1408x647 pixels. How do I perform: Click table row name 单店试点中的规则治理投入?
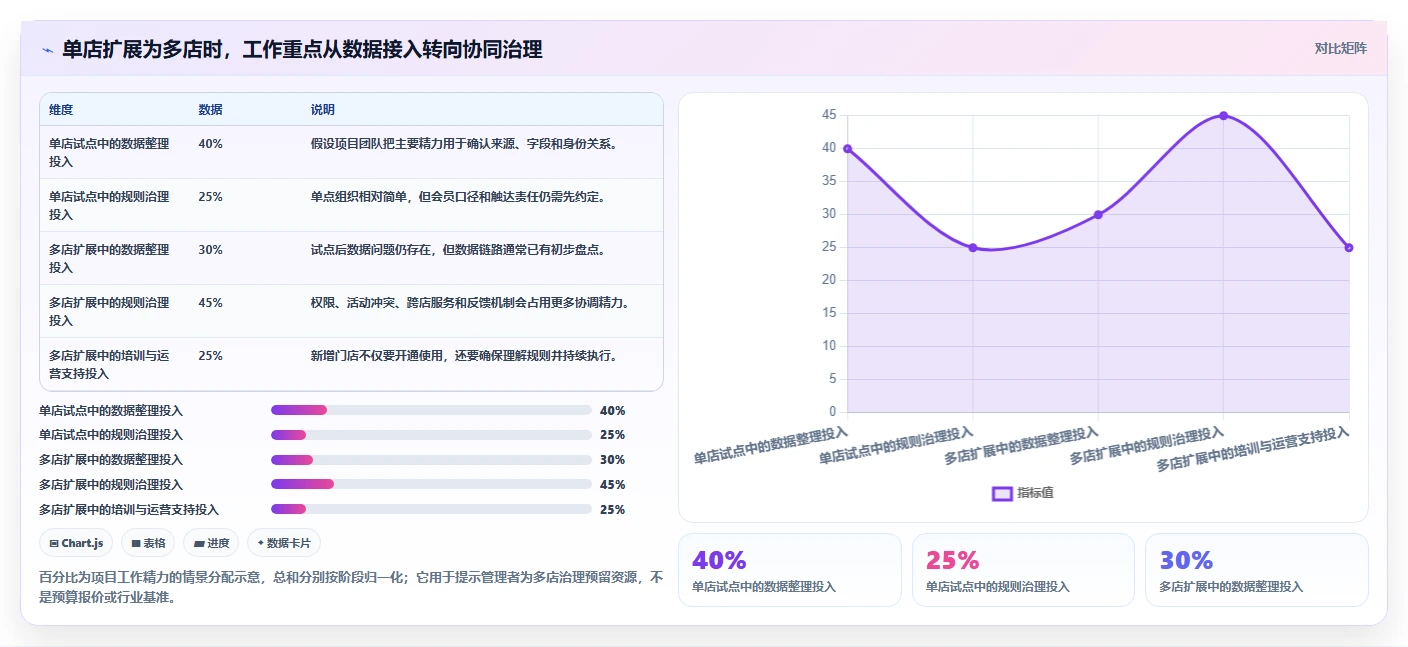click(109, 205)
